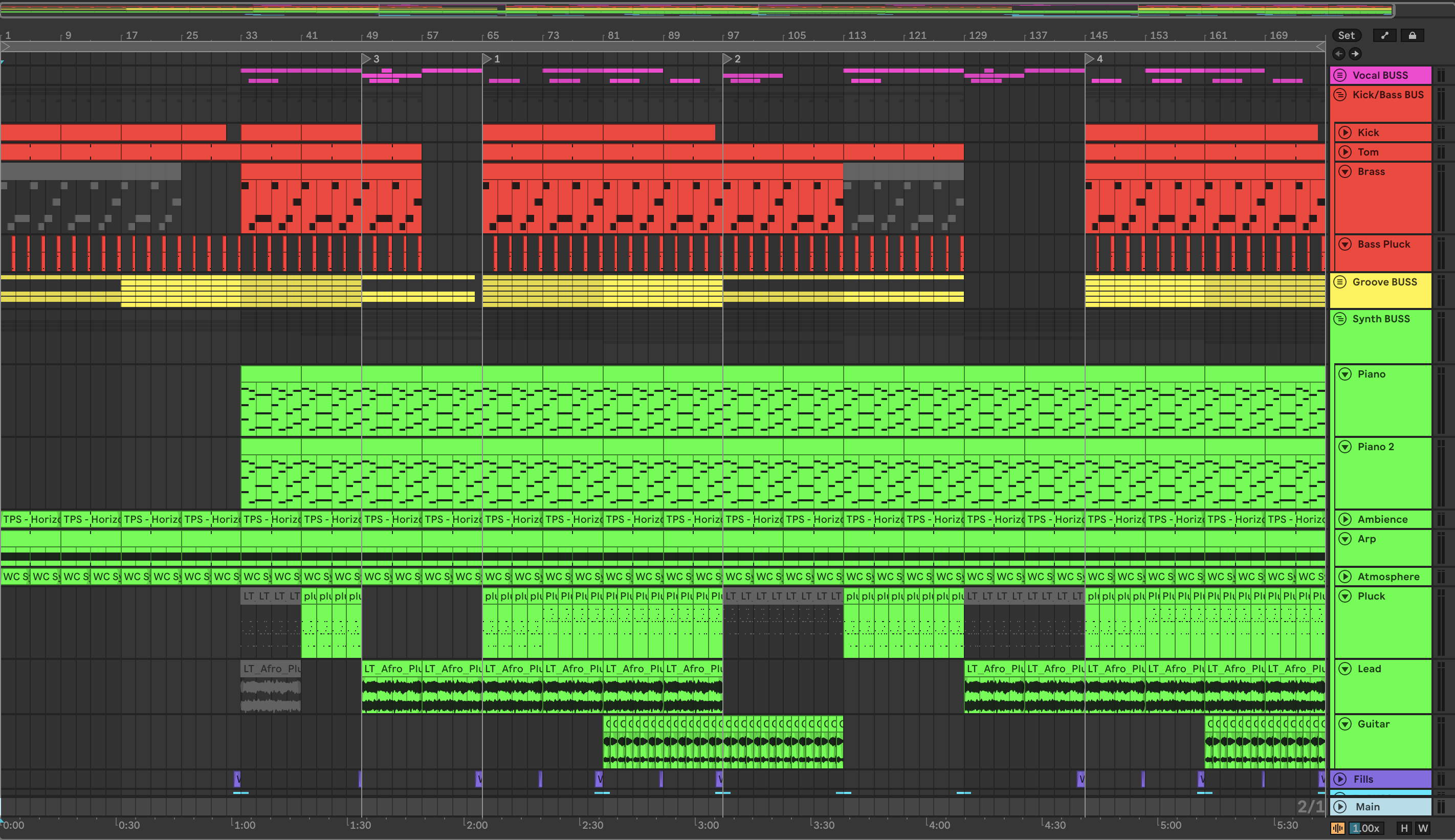Go to previous locator arrow
The width and height of the screenshot is (1455, 840).
tap(1339, 54)
